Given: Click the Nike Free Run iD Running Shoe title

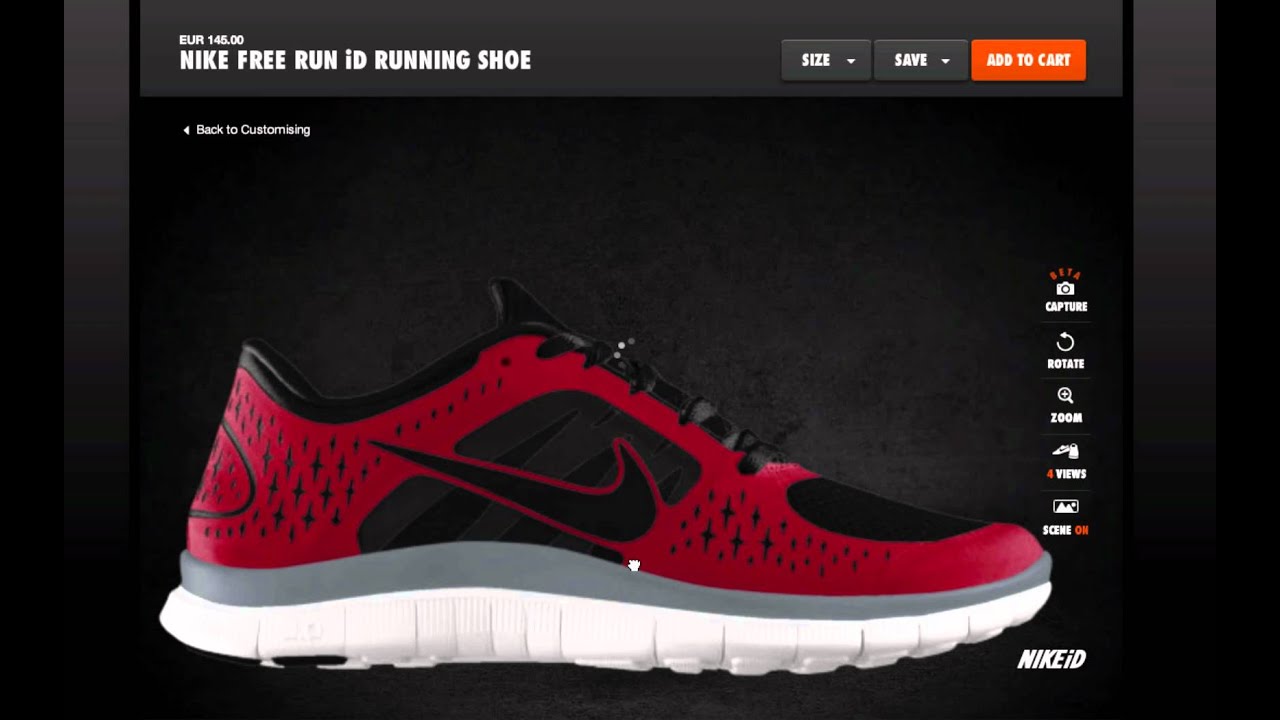Looking at the screenshot, I should tap(355, 60).
